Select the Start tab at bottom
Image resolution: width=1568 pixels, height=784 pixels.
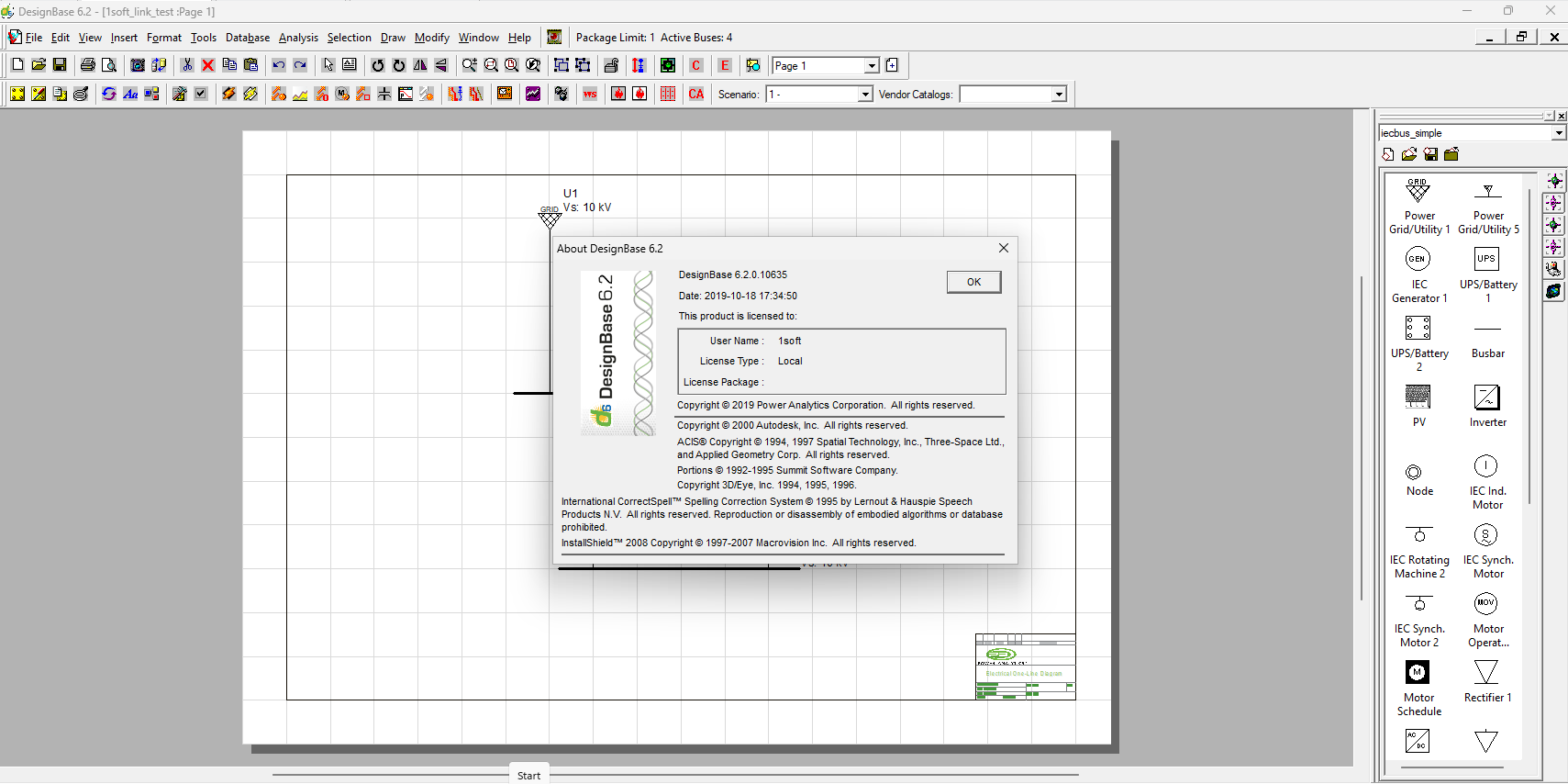pyautogui.click(x=528, y=776)
